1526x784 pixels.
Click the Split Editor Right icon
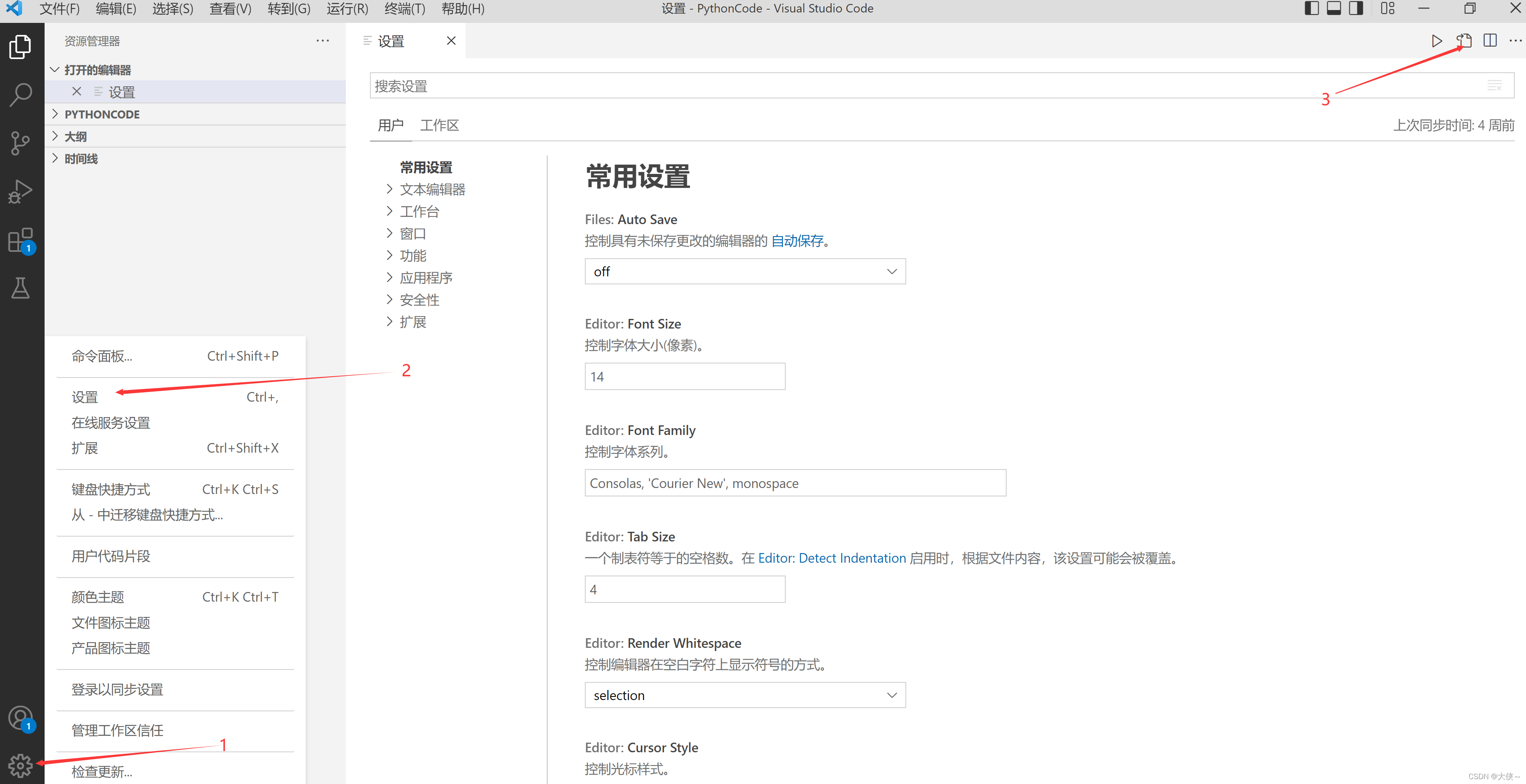point(1489,41)
